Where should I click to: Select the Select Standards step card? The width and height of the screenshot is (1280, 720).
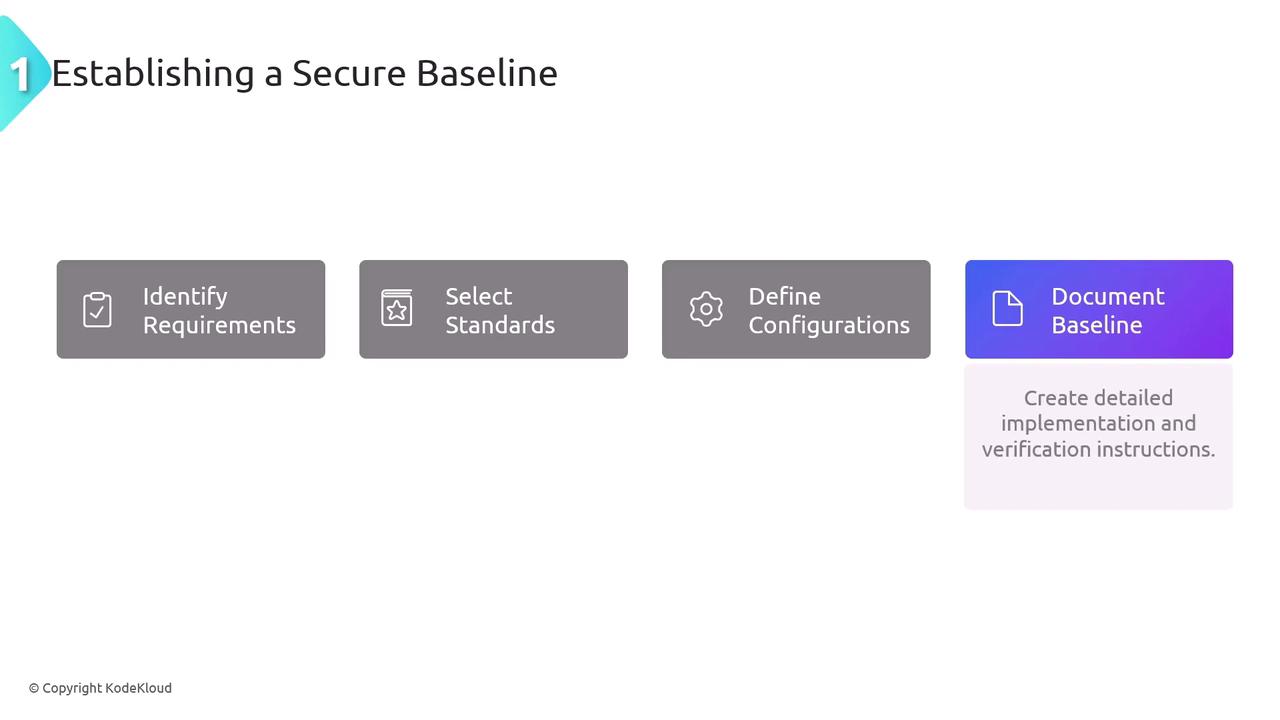click(493, 309)
